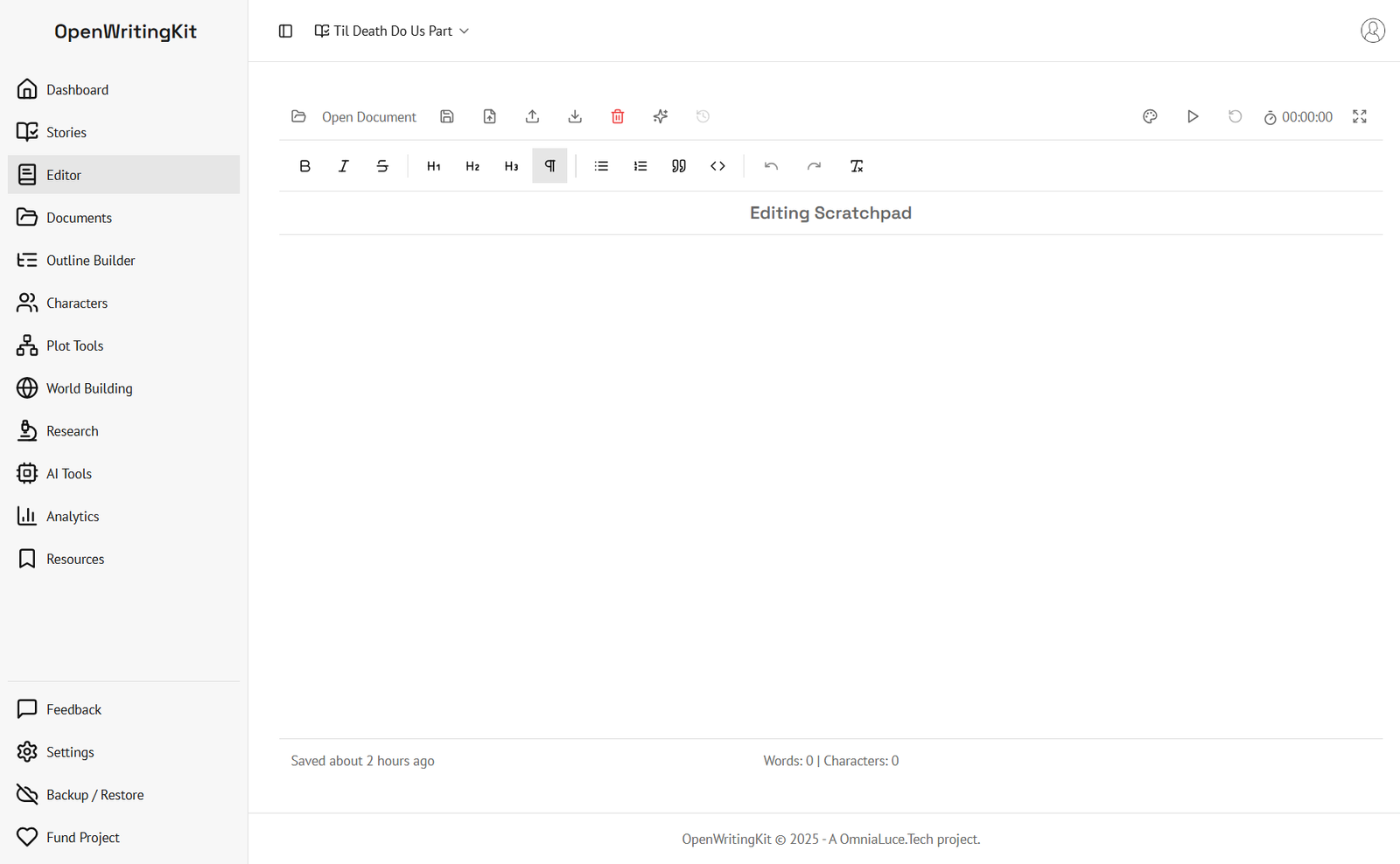
Task: Clear text formatting
Action: pos(857,166)
